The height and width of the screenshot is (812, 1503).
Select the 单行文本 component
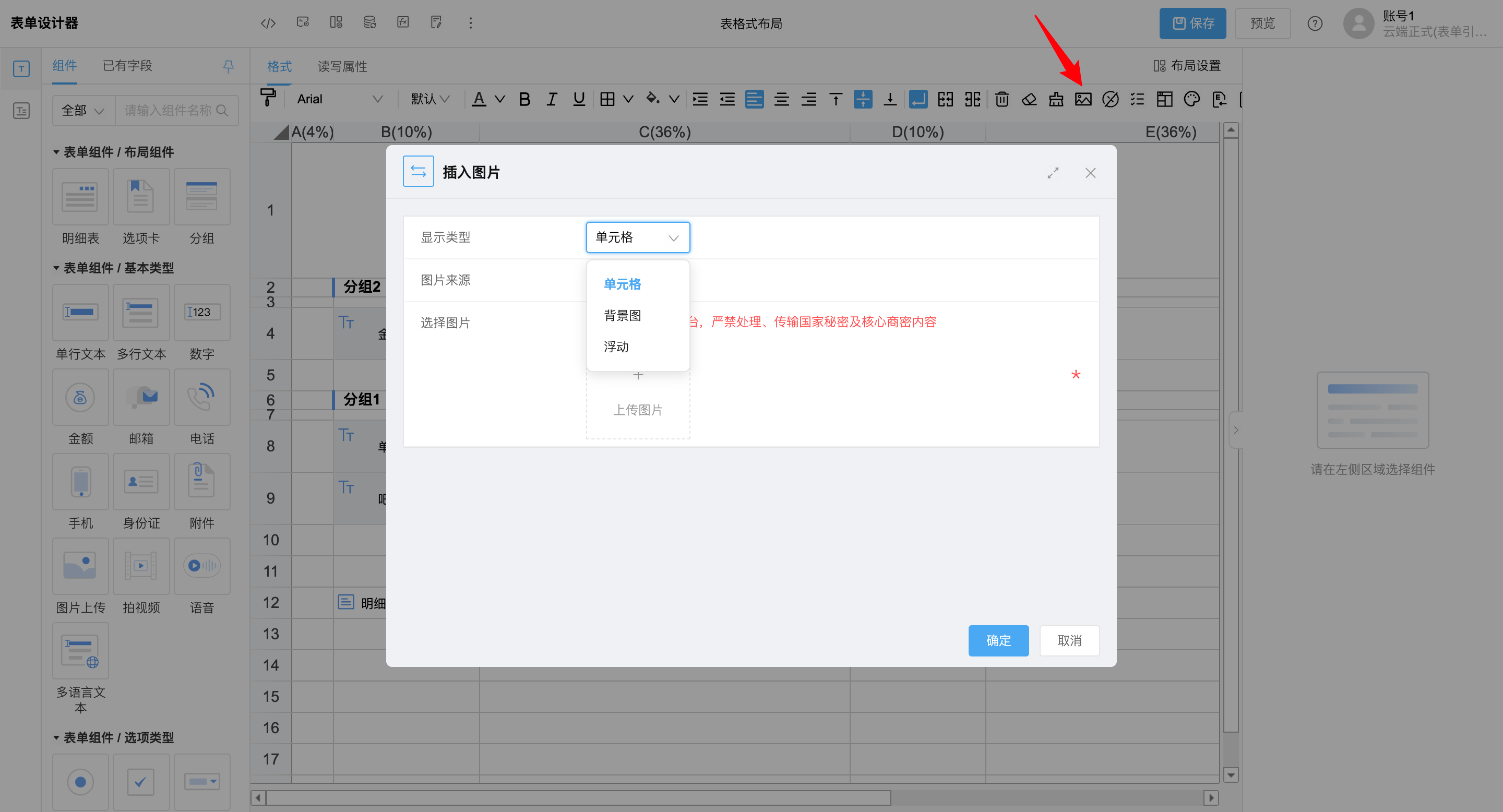pyautogui.click(x=80, y=323)
